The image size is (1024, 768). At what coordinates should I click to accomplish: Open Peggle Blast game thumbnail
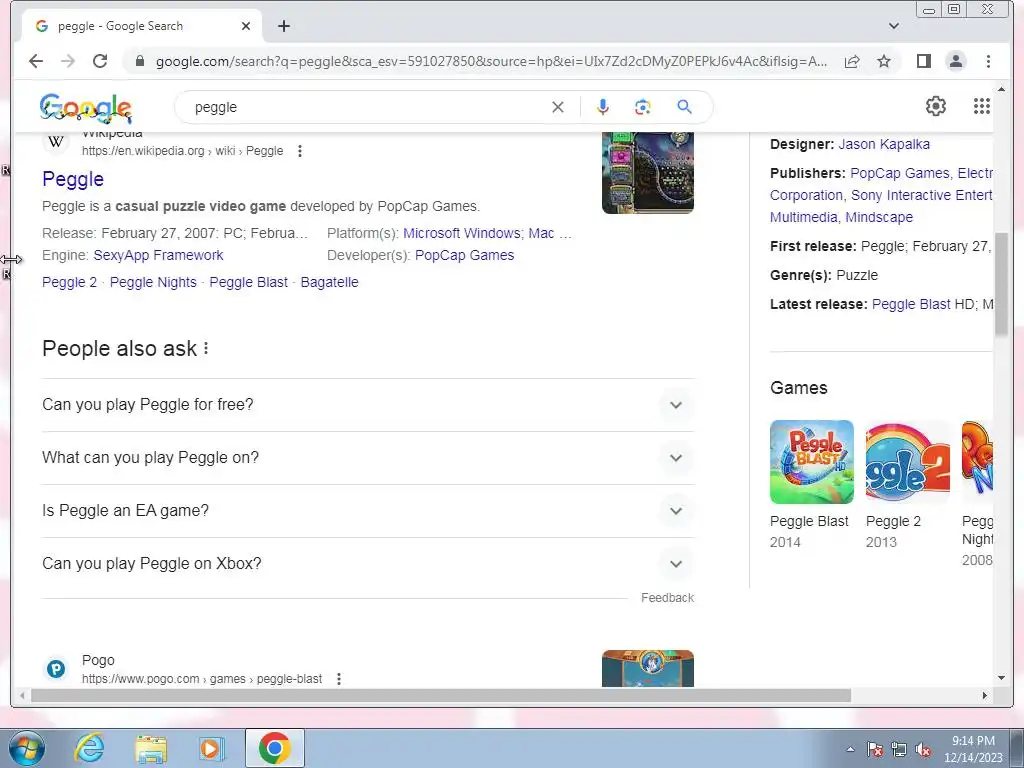[x=812, y=462]
